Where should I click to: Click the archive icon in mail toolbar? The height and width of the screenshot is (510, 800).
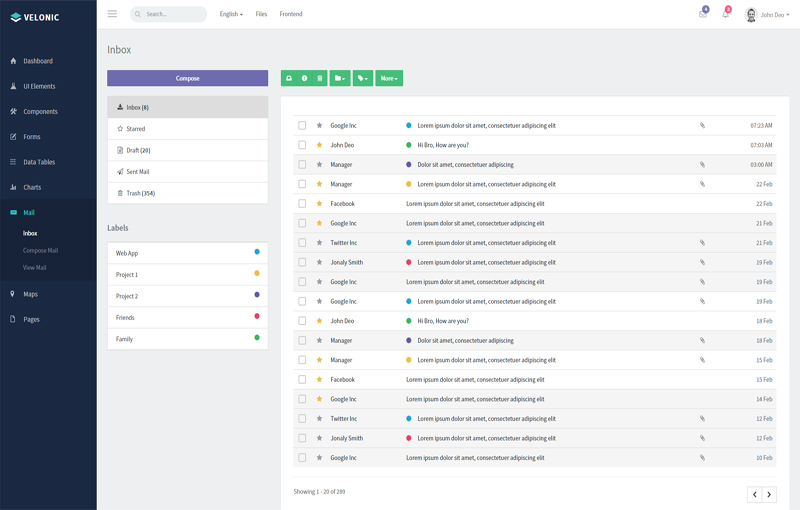click(289, 78)
